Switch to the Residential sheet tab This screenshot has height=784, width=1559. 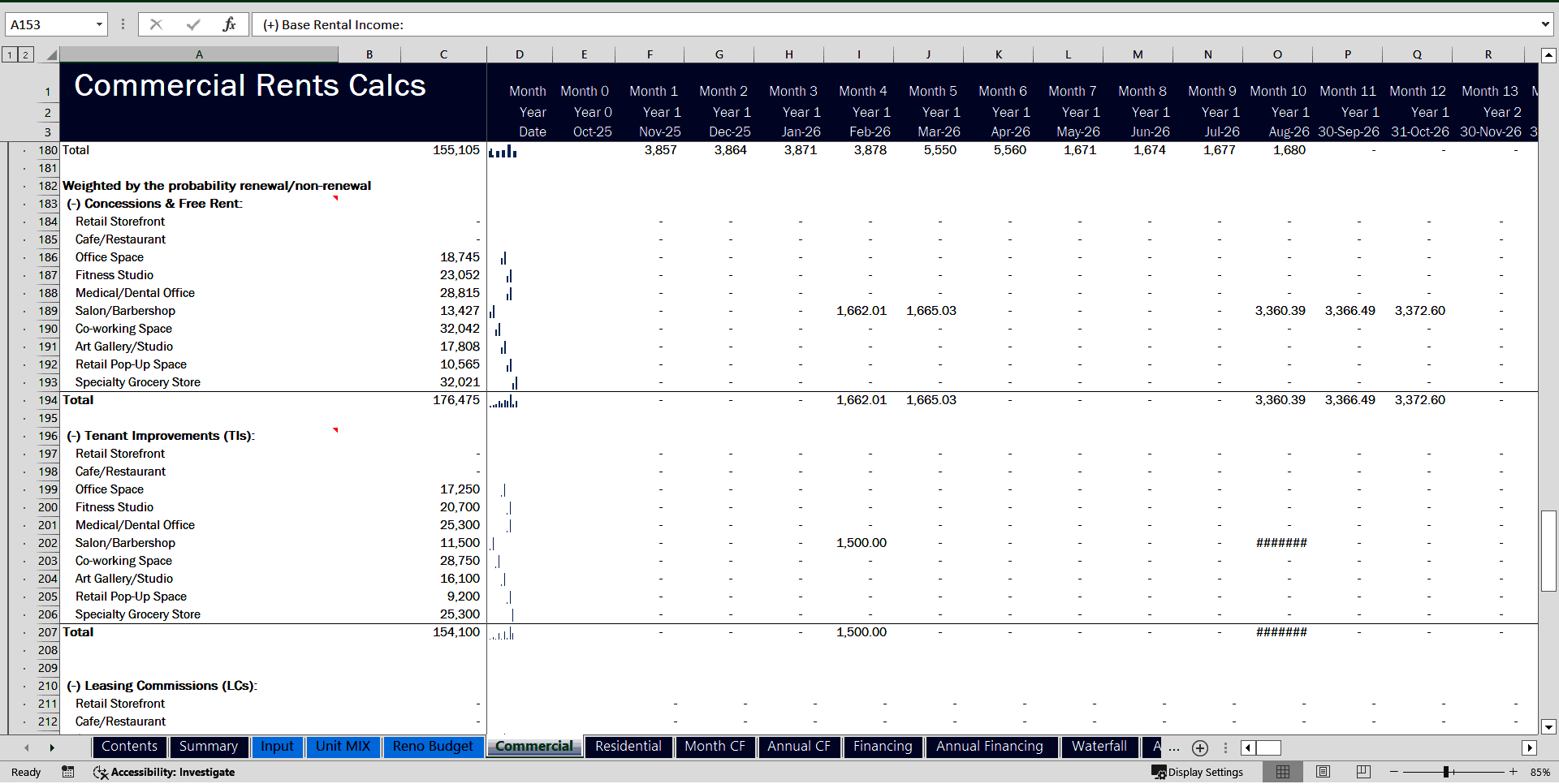628,747
